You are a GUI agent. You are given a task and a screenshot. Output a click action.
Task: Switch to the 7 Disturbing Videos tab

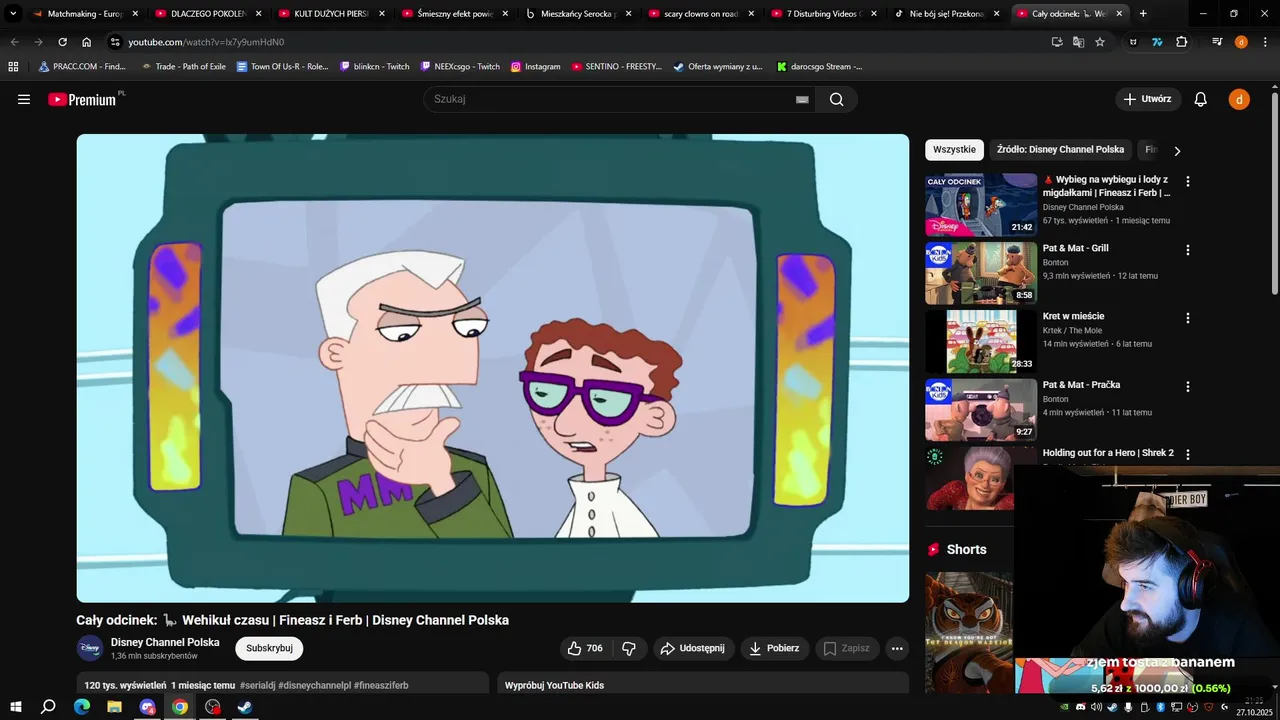pyautogui.click(x=824, y=14)
